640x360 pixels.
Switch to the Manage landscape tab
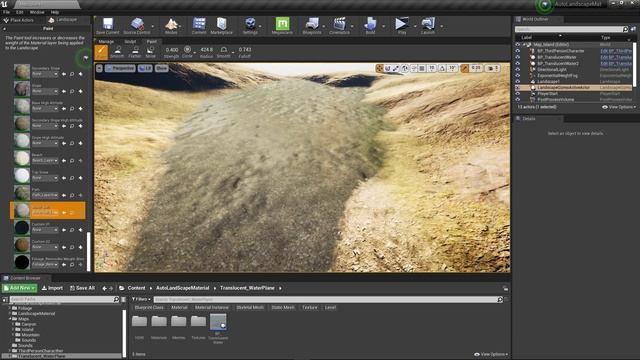pos(106,41)
